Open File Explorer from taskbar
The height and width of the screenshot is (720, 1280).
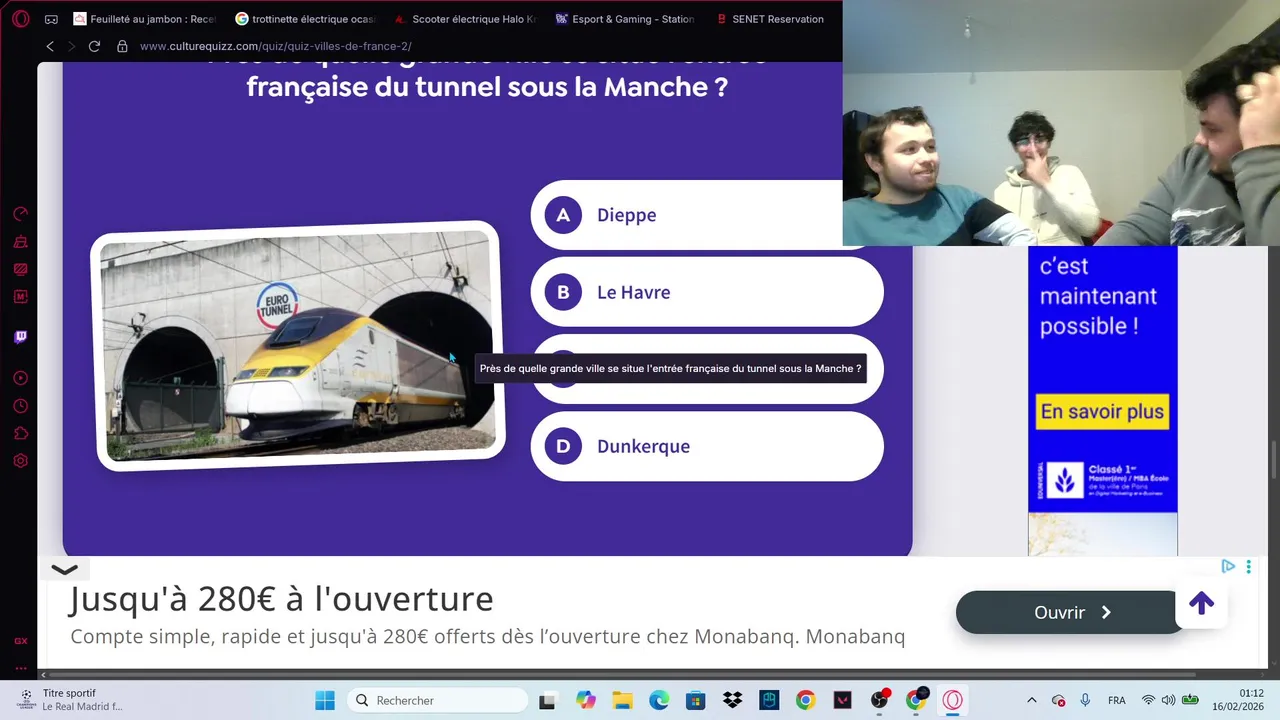coord(622,700)
